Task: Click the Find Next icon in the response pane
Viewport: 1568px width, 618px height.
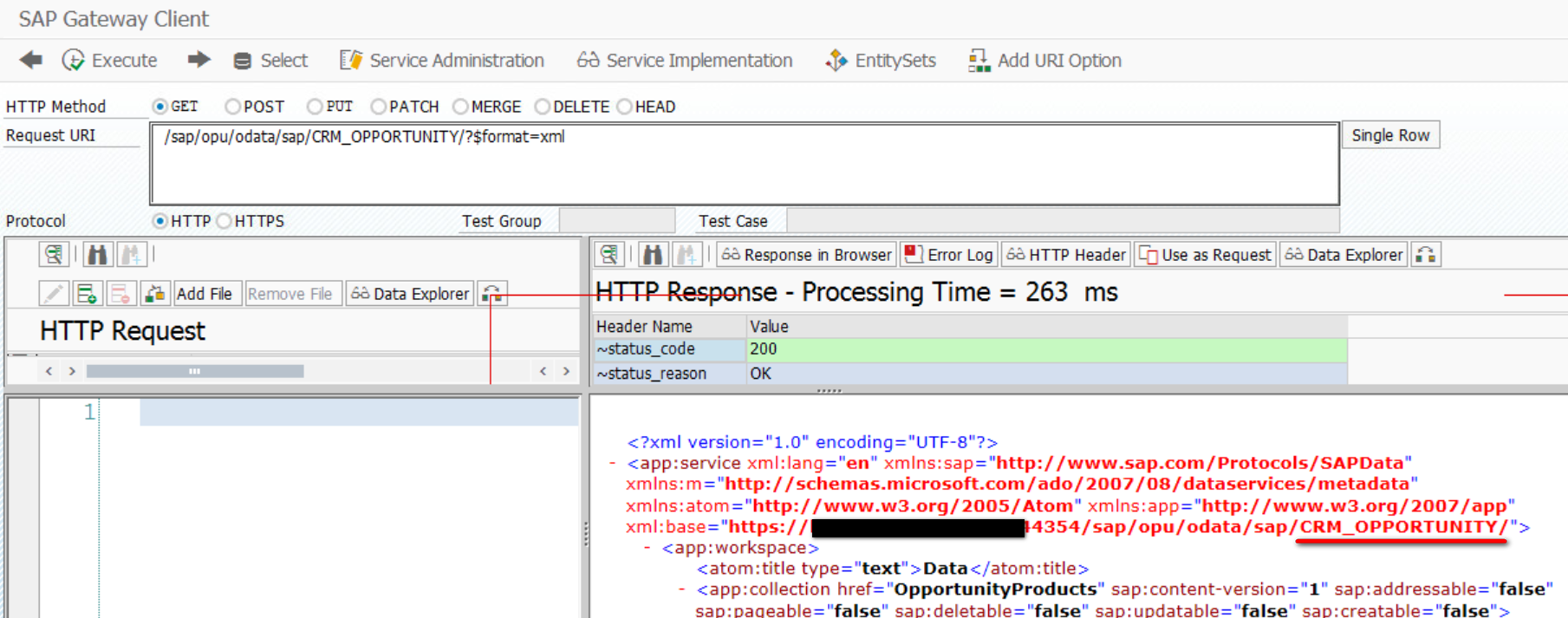Action: tap(686, 254)
